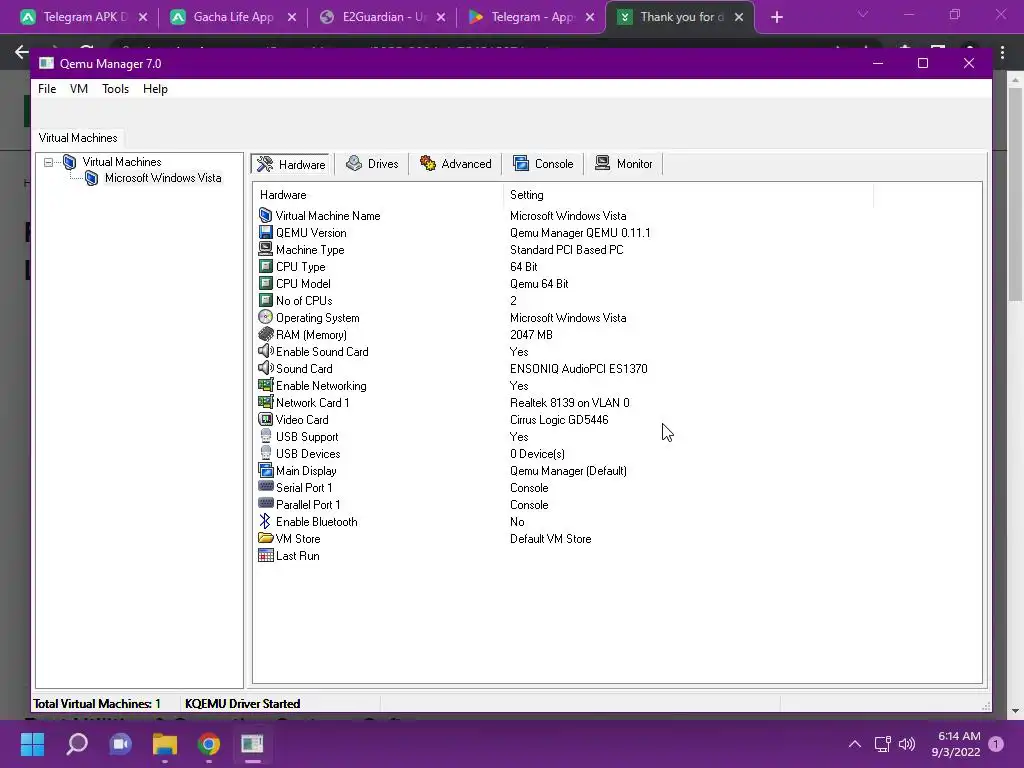Select the Virtual Machines panel tab

tap(78, 138)
